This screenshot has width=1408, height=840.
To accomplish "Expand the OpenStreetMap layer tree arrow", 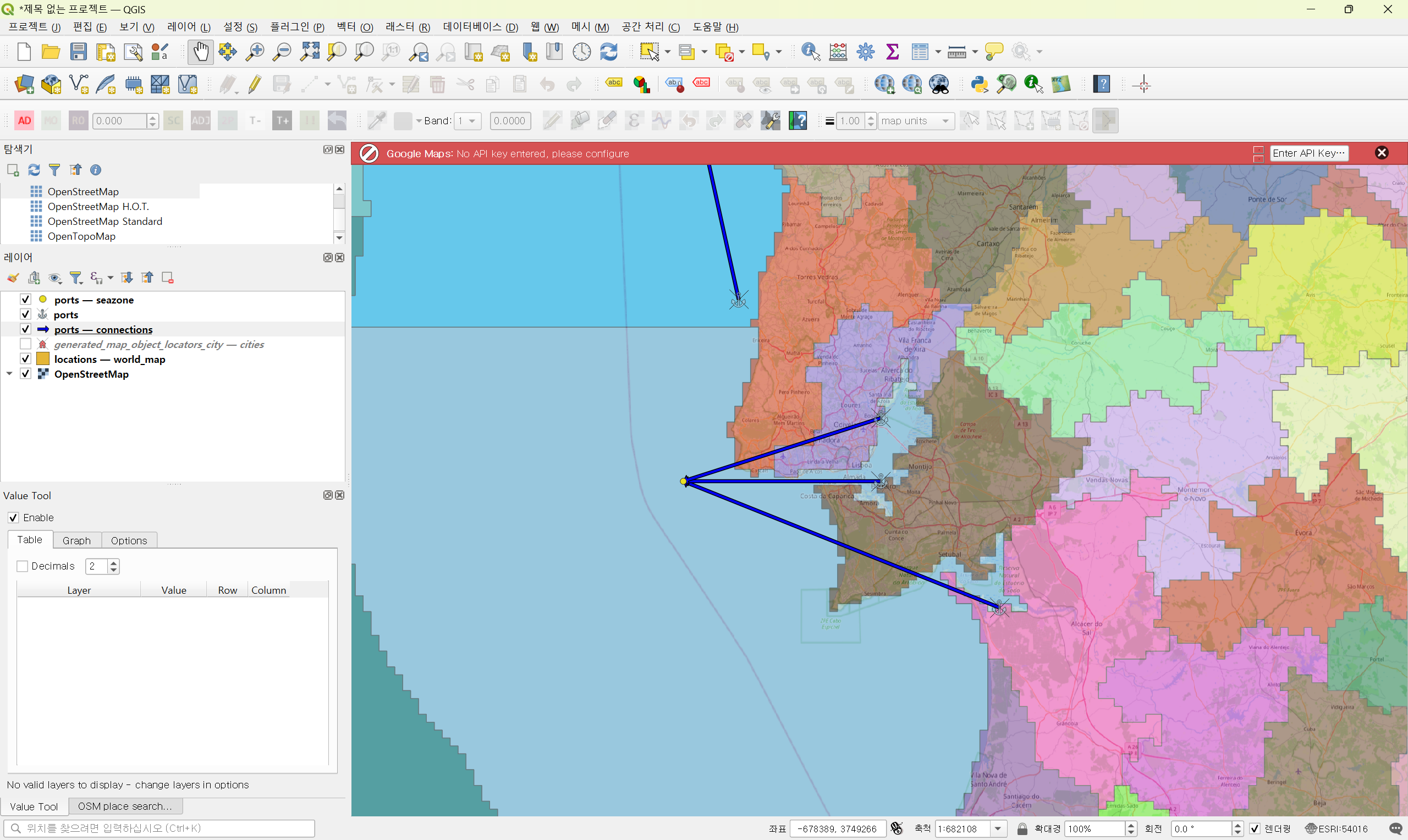I will click(9, 374).
